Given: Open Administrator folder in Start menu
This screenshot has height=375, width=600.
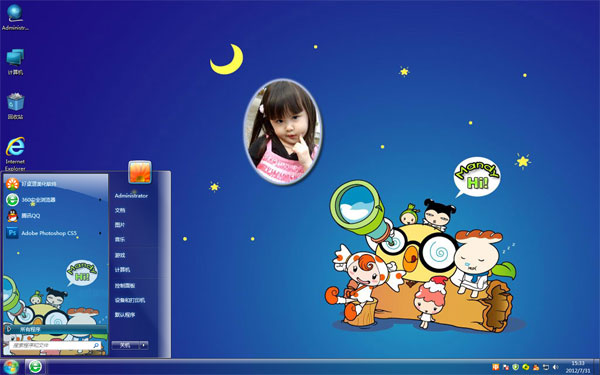Looking at the screenshot, I should 131,196.
